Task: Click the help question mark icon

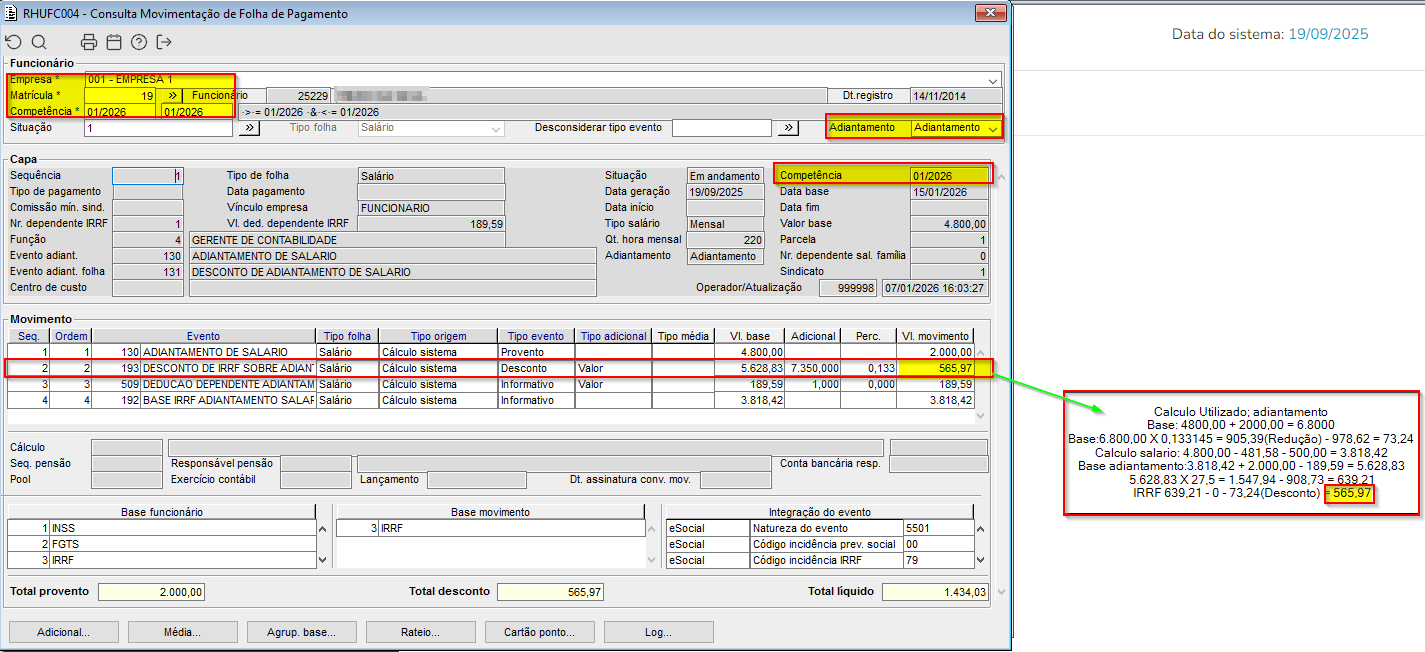Action: click(139, 42)
